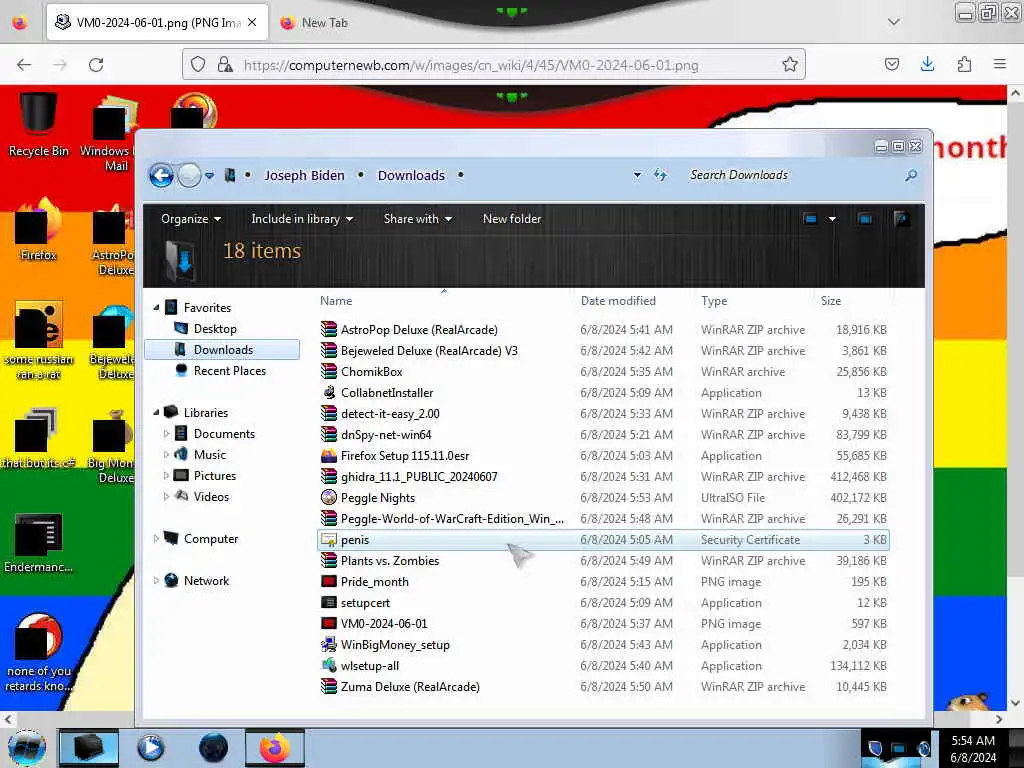This screenshot has height=768, width=1024.
Task: Click the Explorer address refresh icon
Action: [x=660, y=175]
